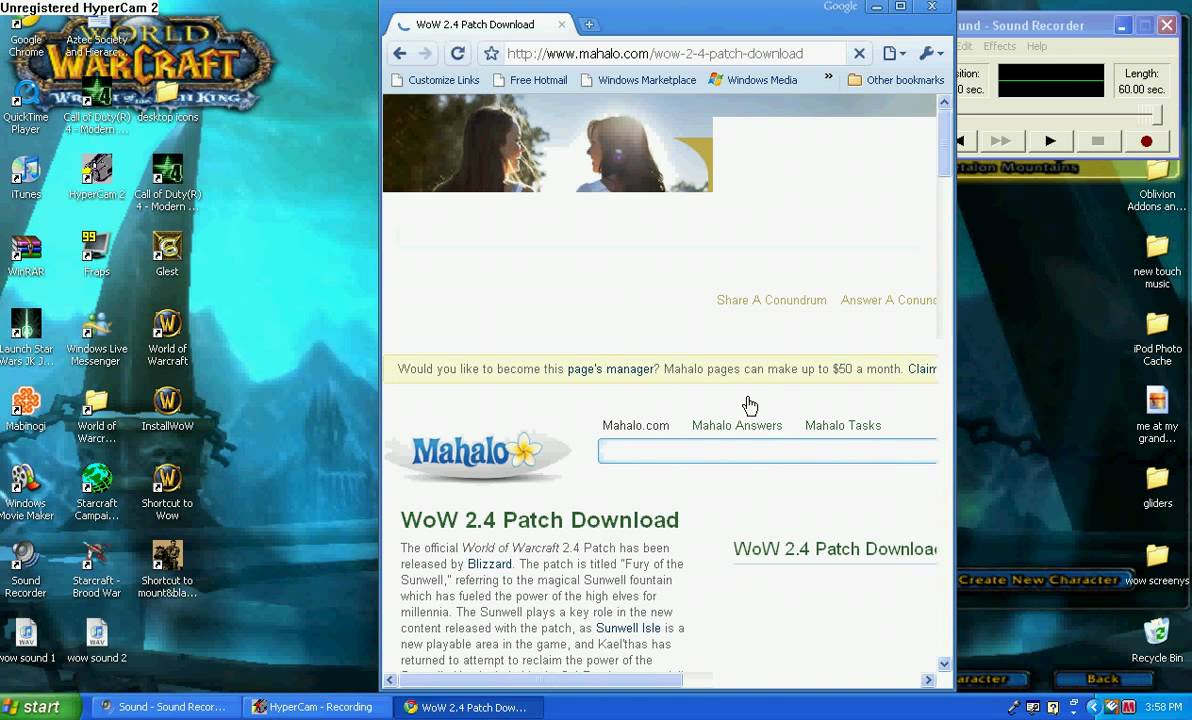Reload the current page in Chrome
The height and width of the screenshot is (720, 1192).
click(x=460, y=53)
